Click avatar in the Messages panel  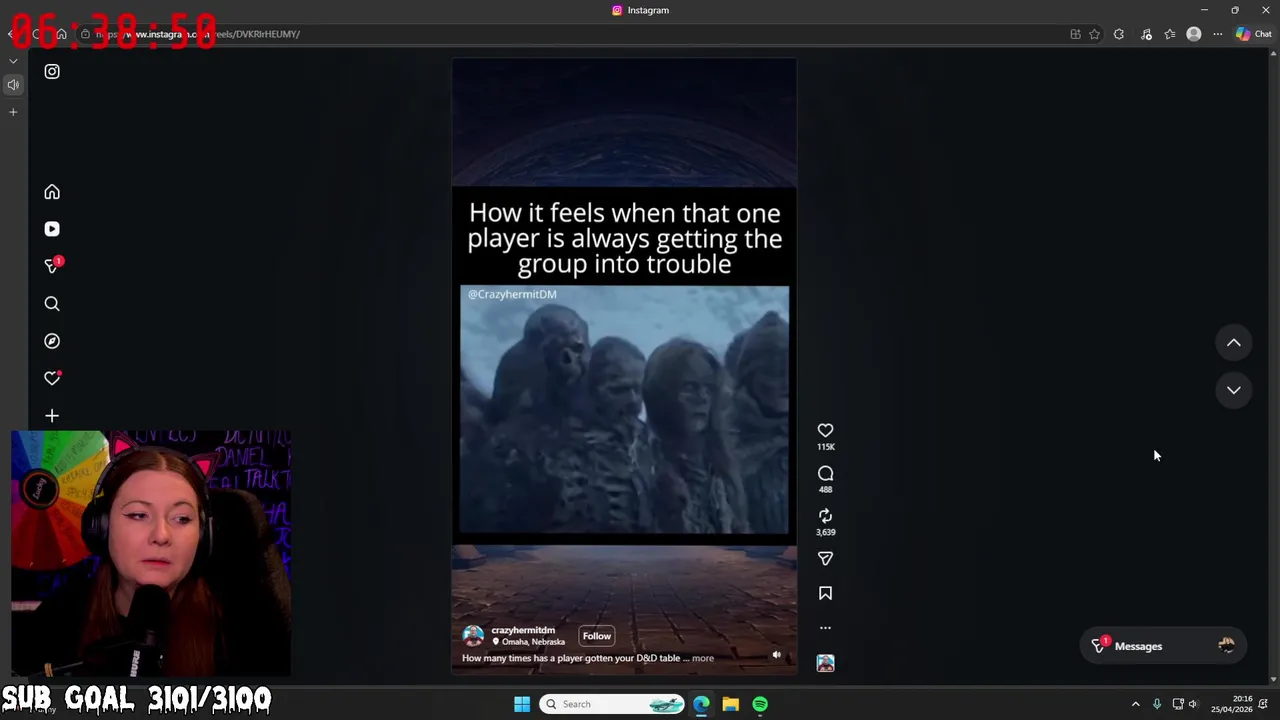pos(1227,646)
